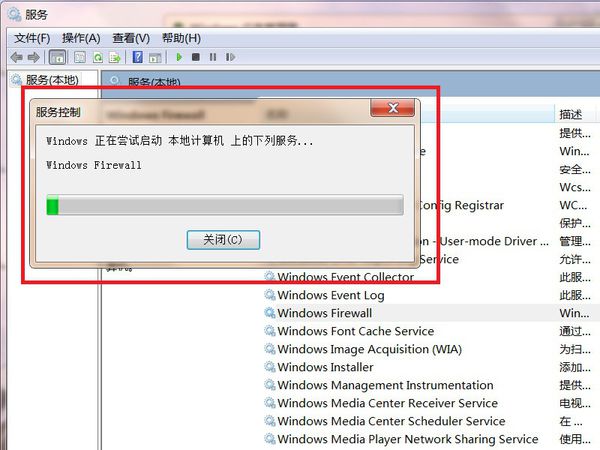Select 服务(本地) in the left tree
The width and height of the screenshot is (600, 450).
pos(52,80)
